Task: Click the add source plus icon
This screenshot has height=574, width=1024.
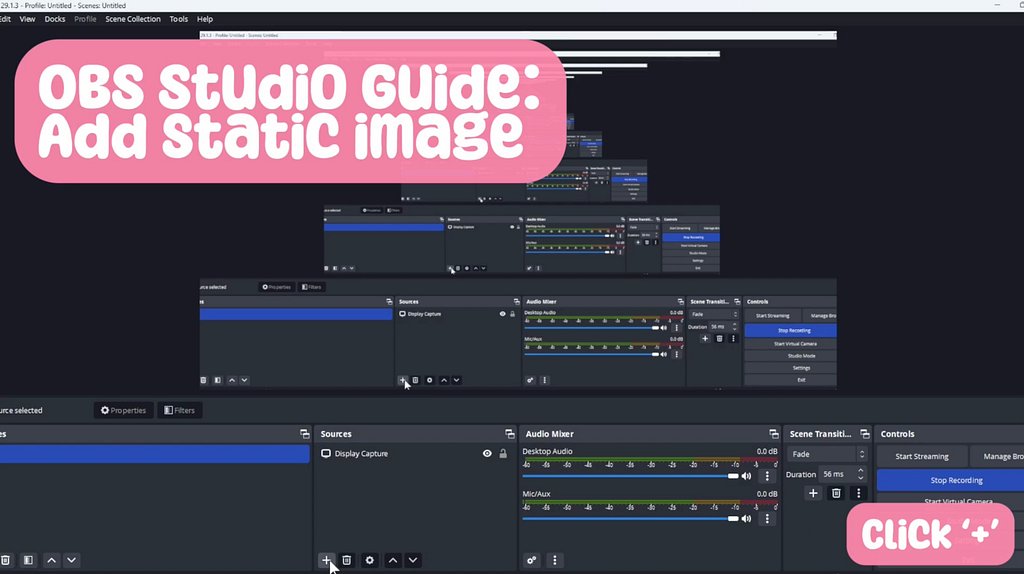Action: [x=326, y=560]
